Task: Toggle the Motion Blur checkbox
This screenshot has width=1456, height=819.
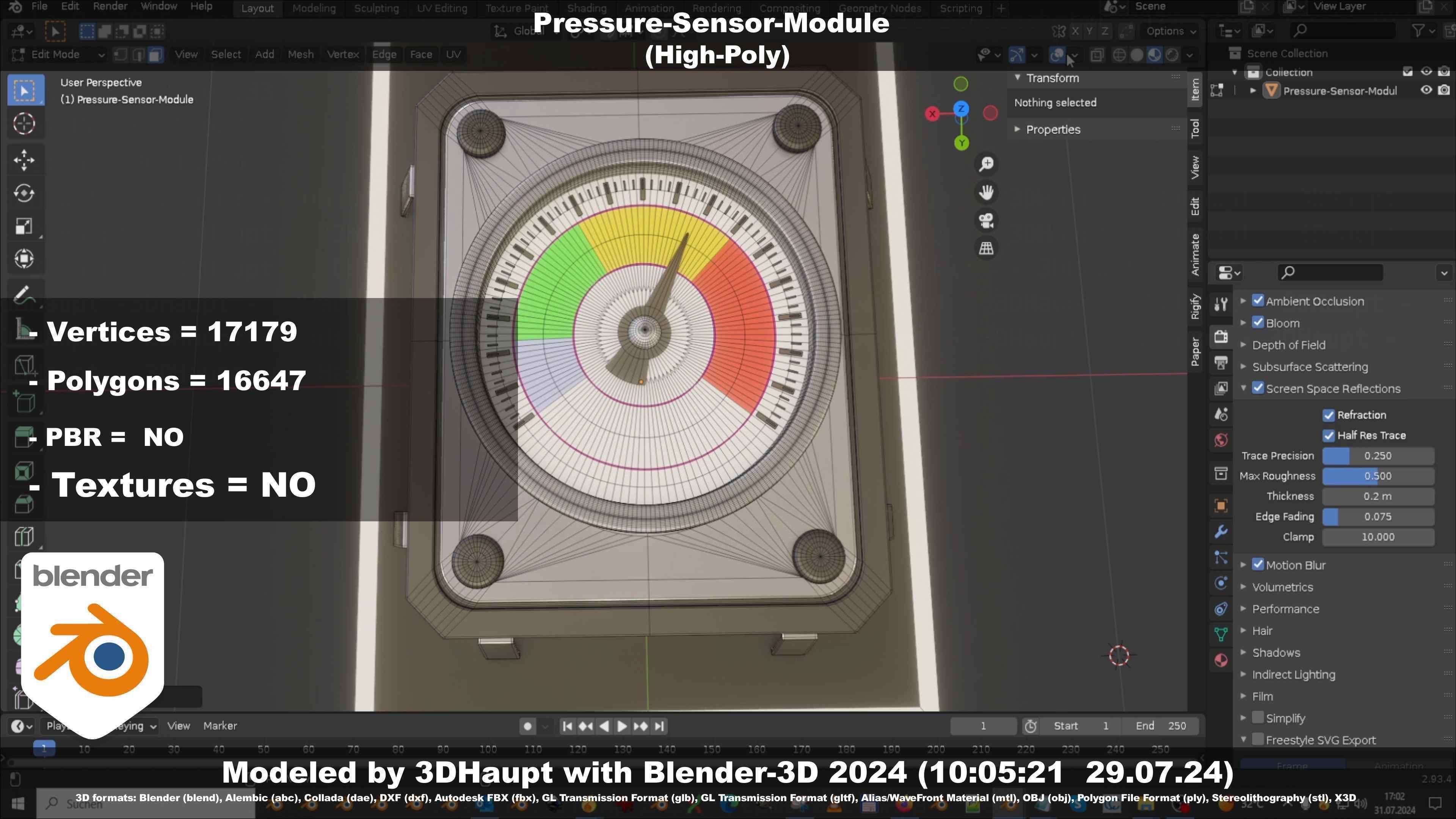Action: (x=1258, y=565)
